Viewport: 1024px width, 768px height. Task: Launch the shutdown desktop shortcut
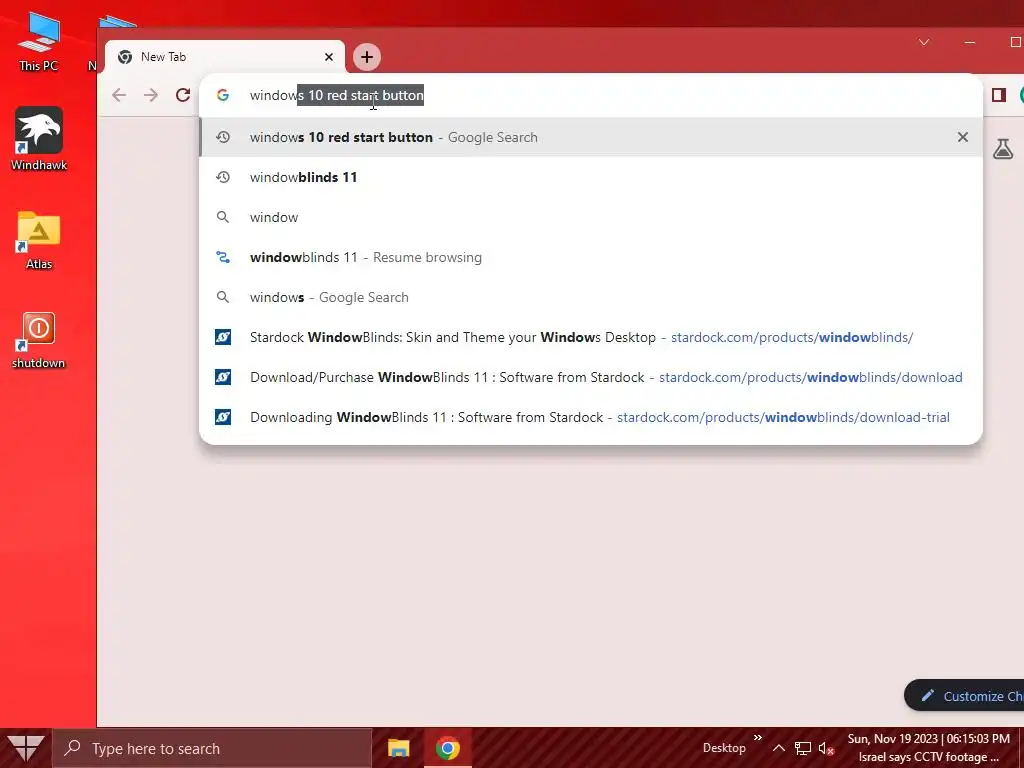39,340
